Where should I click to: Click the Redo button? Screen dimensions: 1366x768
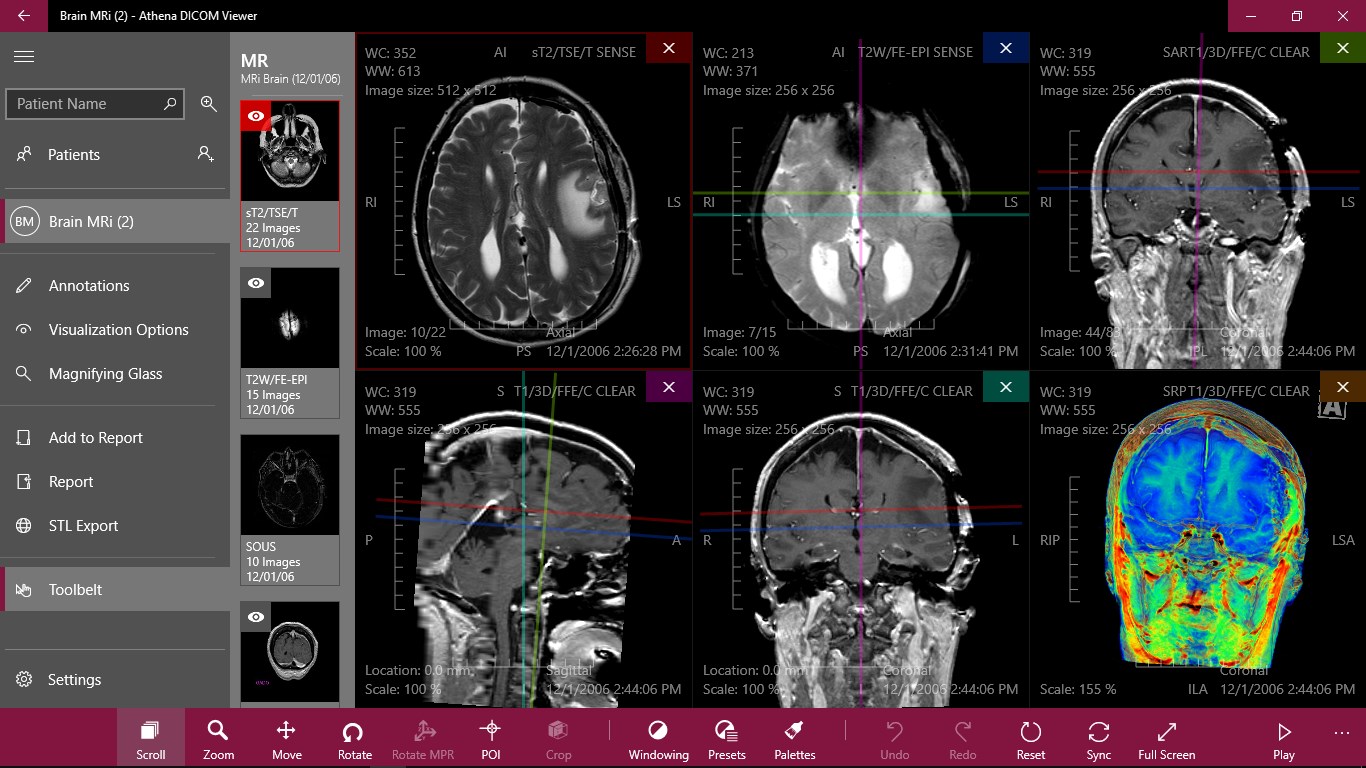[963, 738]
